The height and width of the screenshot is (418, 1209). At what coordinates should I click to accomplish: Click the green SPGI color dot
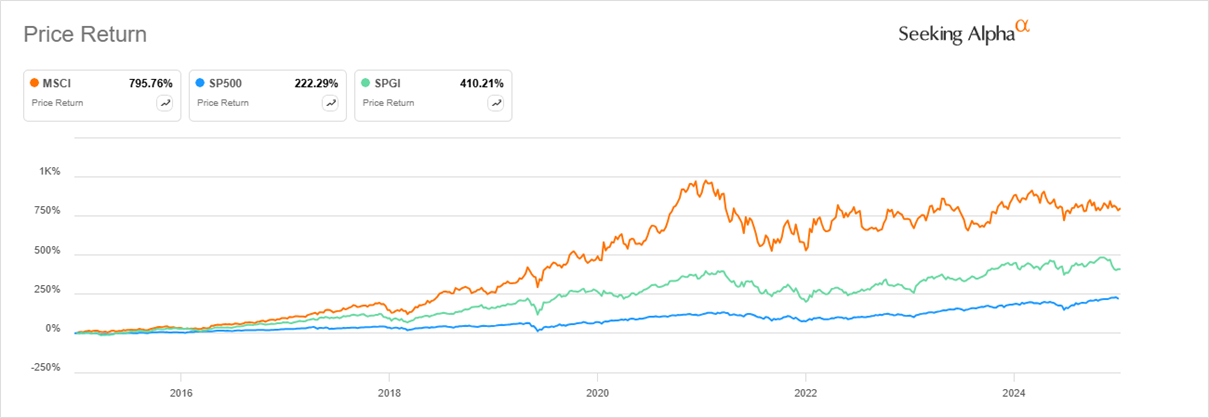[x=366, y=83]
